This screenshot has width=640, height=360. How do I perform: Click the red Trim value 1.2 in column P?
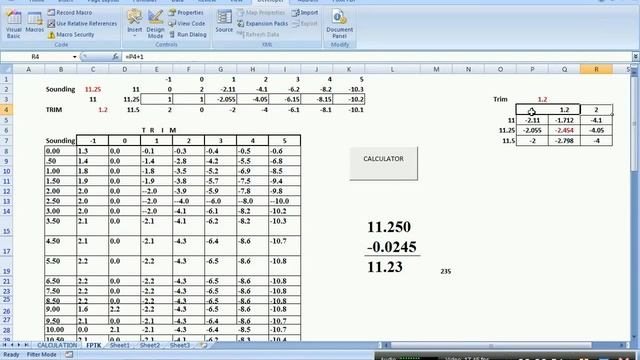click(x=542, y=99)
